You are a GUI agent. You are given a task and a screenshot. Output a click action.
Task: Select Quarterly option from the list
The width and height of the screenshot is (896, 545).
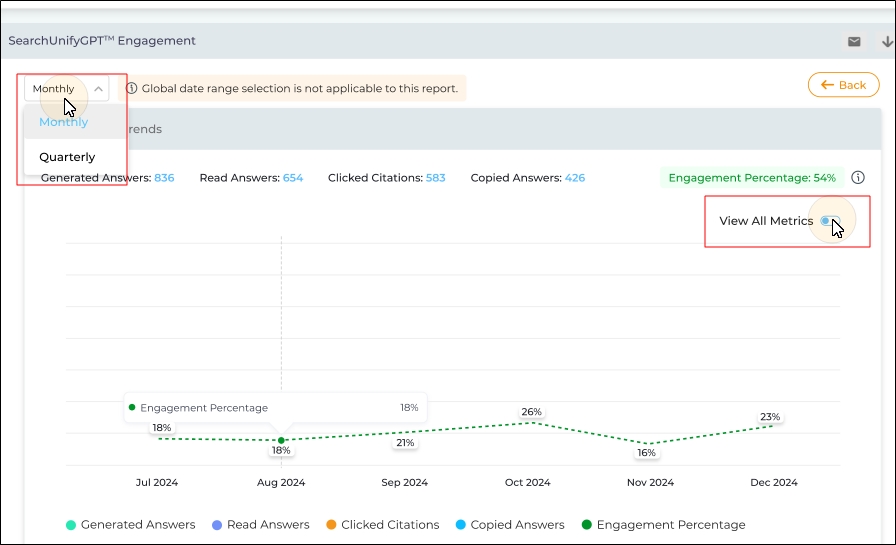point(67,157)
